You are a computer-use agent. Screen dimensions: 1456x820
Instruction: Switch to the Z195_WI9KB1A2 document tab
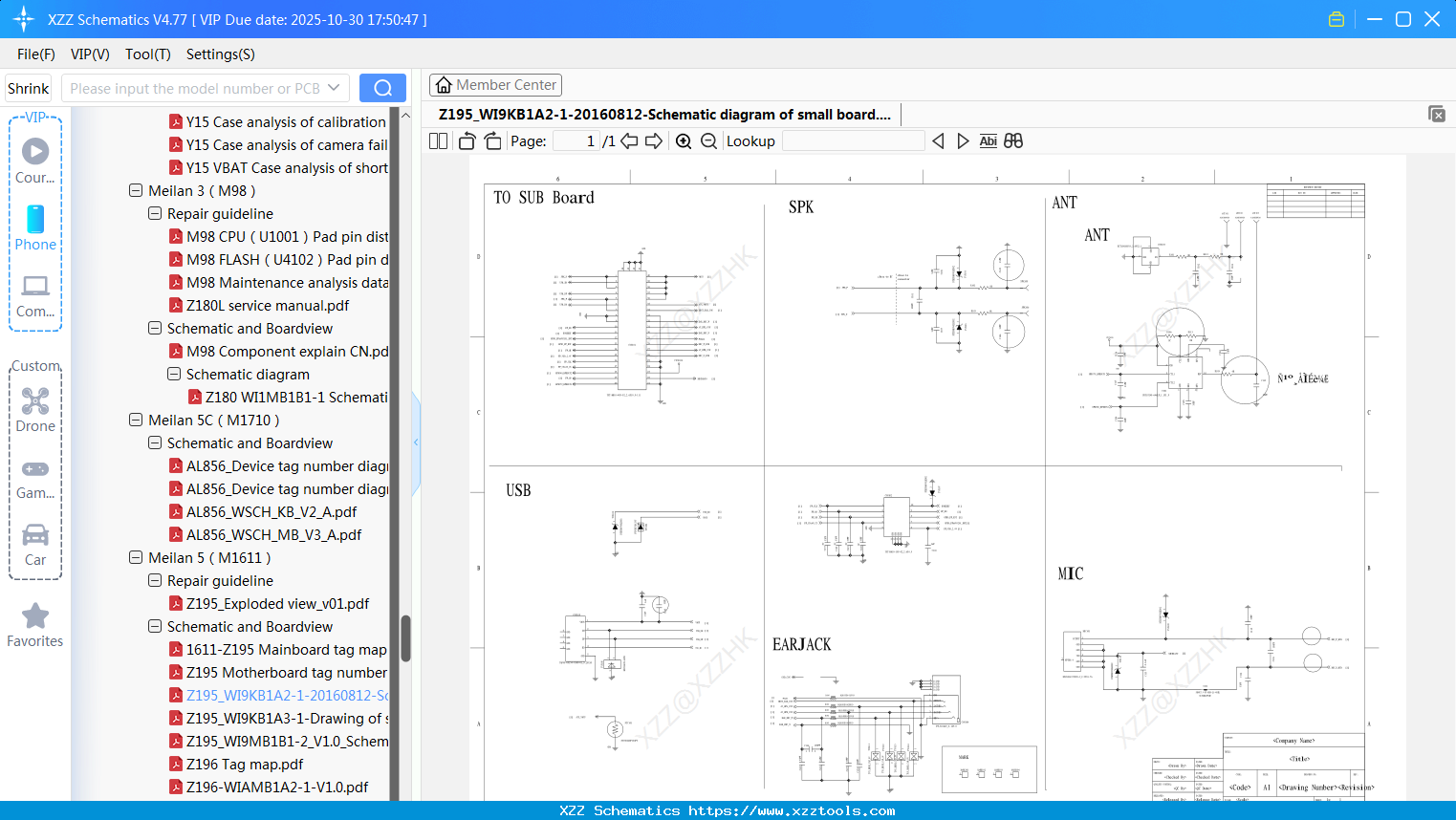click(x=660, y=114)
